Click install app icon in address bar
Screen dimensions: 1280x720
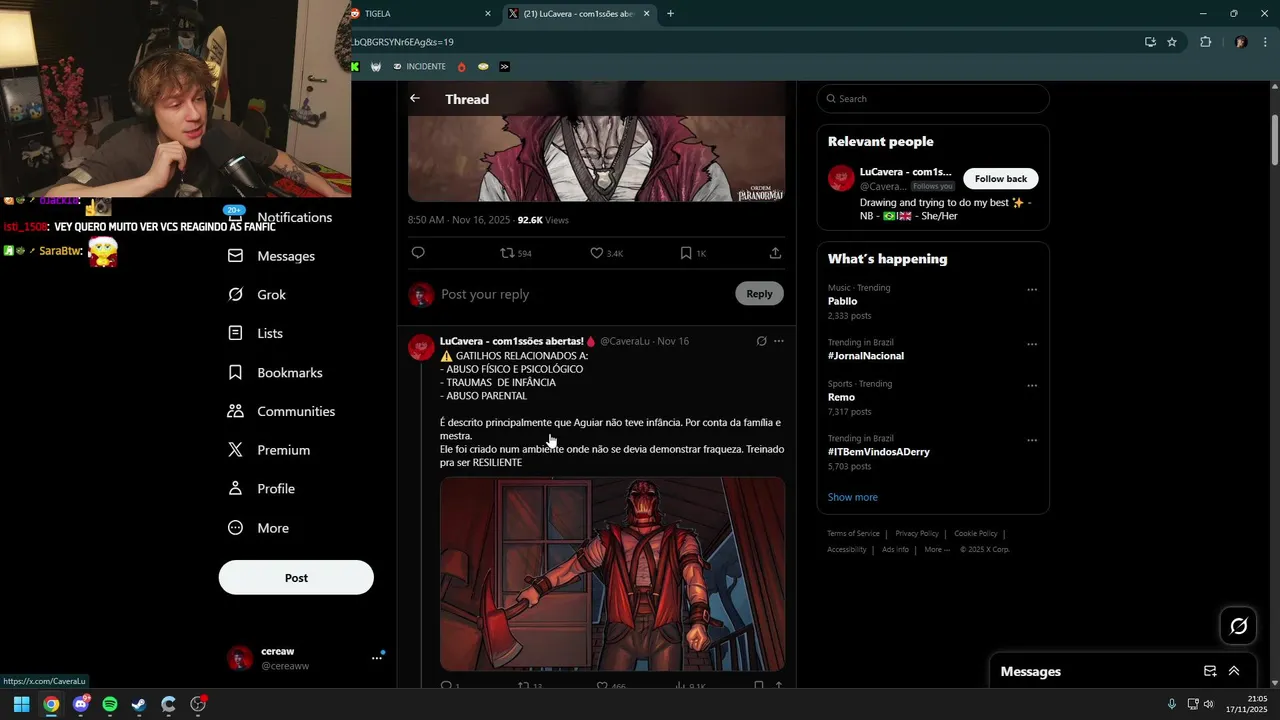point(1150,42)
